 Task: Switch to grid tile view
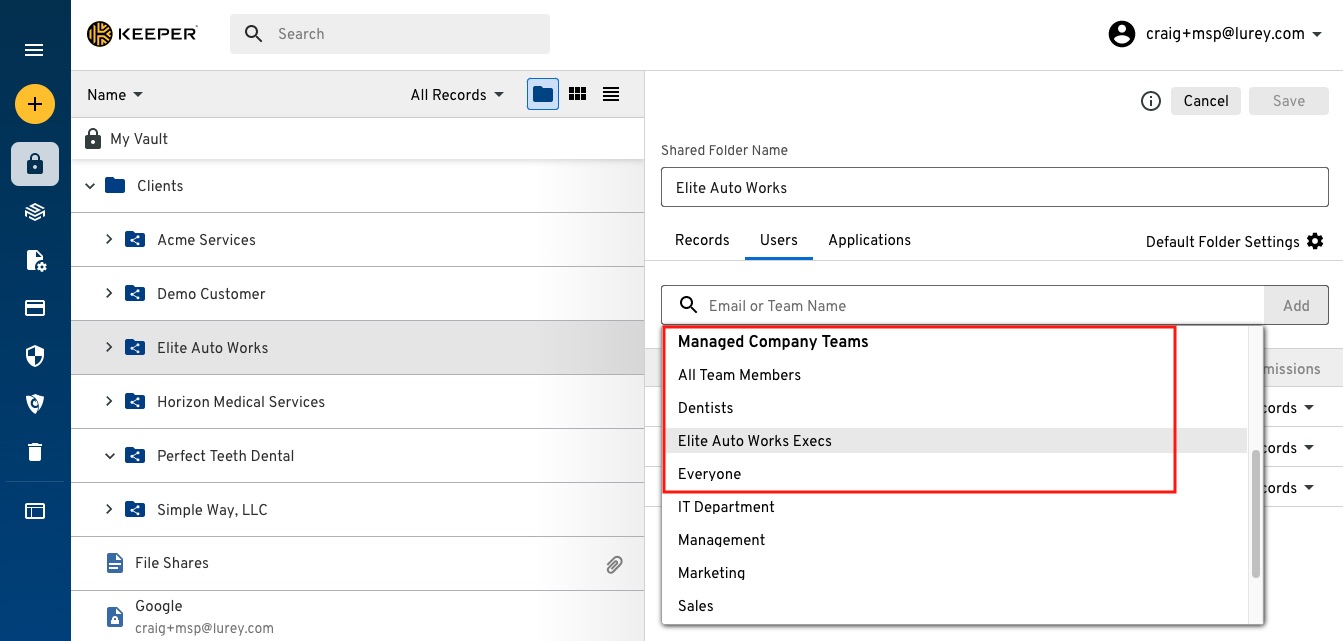[x=577, y=94]
